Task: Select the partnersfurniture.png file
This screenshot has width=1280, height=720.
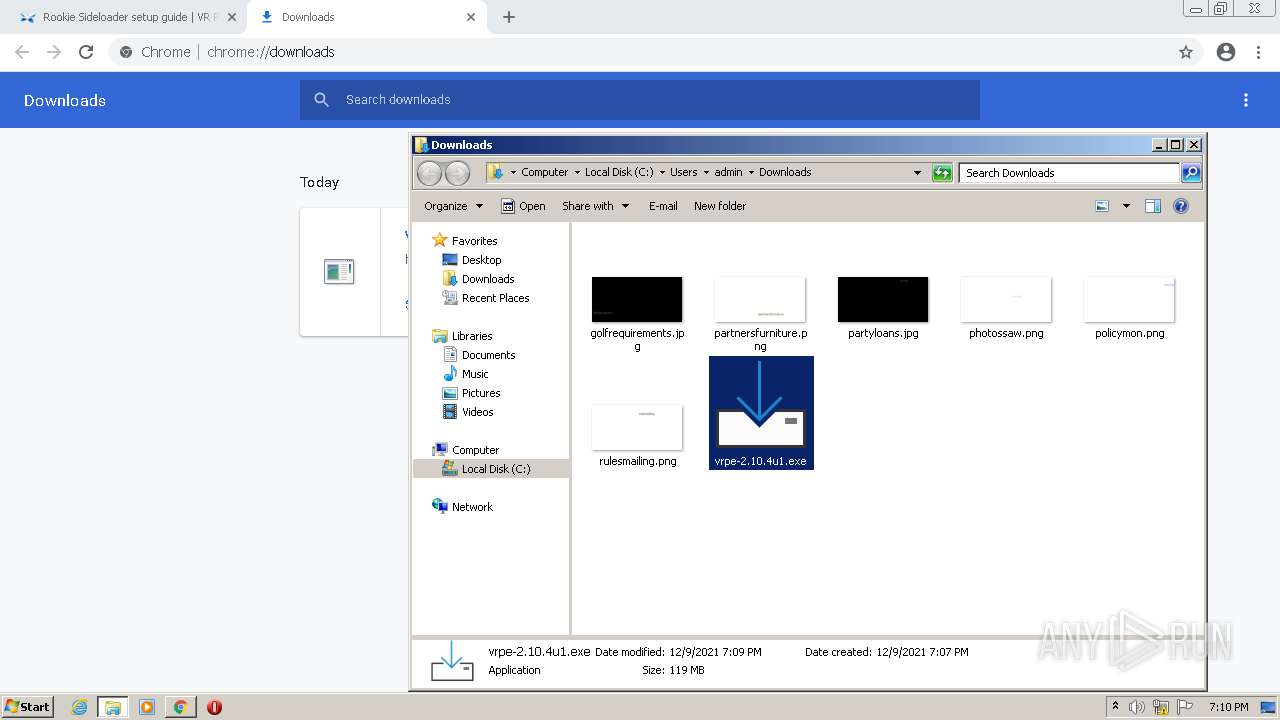Action: 760,313
